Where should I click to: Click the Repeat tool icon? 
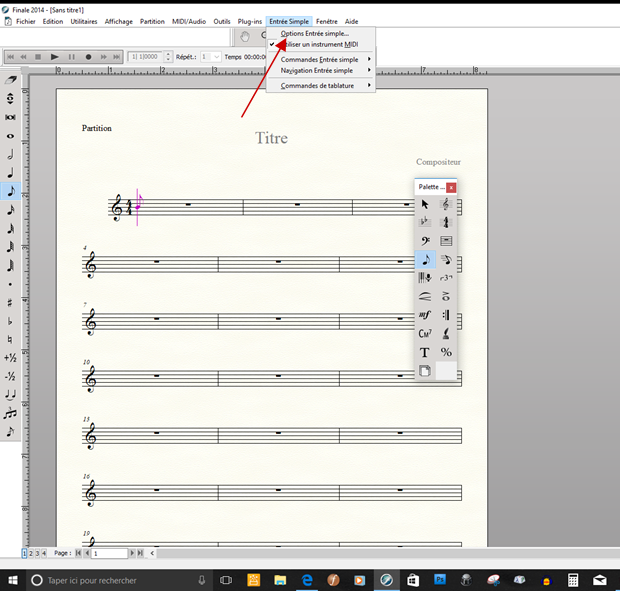point(446,315)
